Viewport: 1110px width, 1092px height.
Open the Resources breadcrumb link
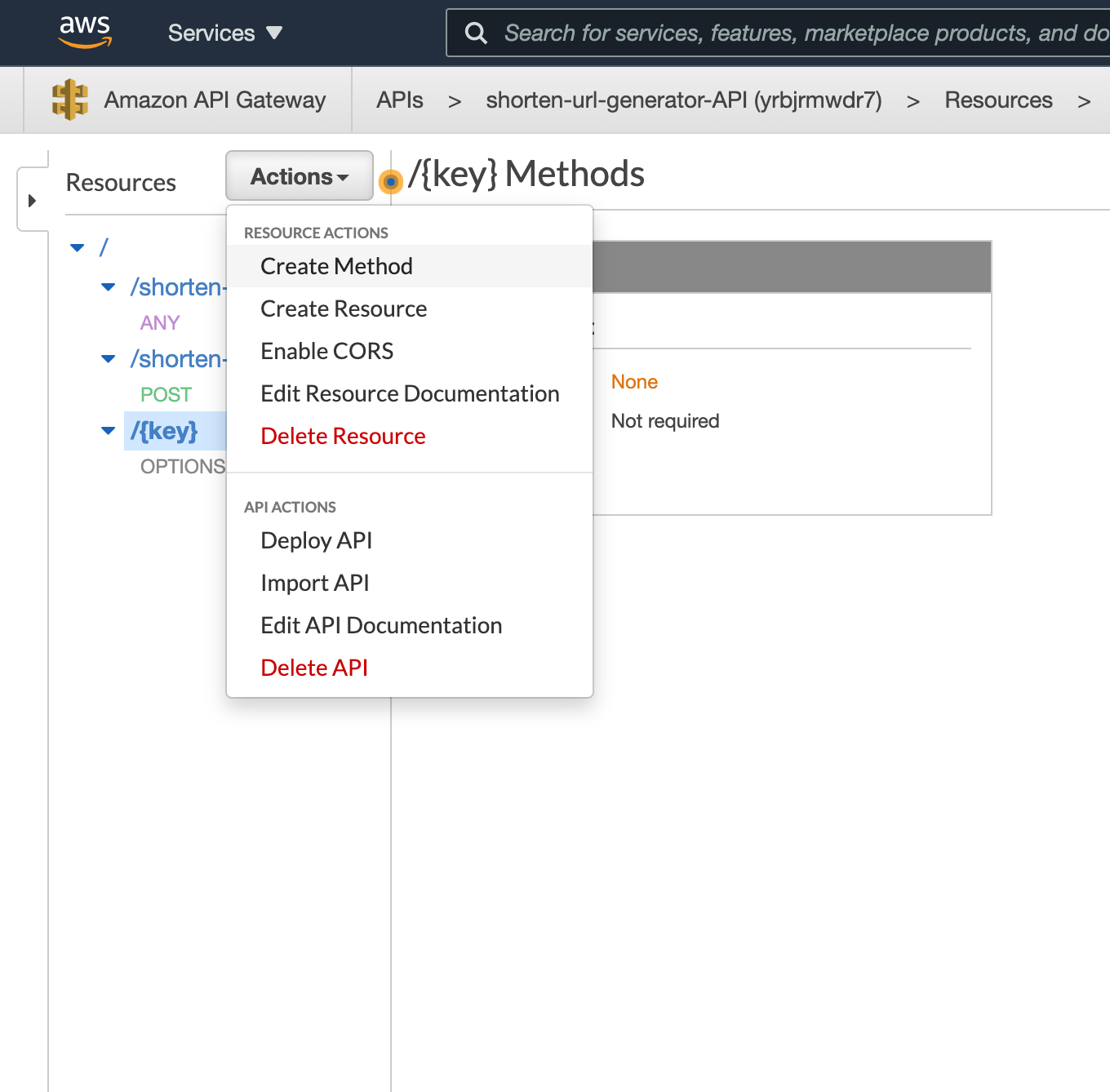pos(998,100)
